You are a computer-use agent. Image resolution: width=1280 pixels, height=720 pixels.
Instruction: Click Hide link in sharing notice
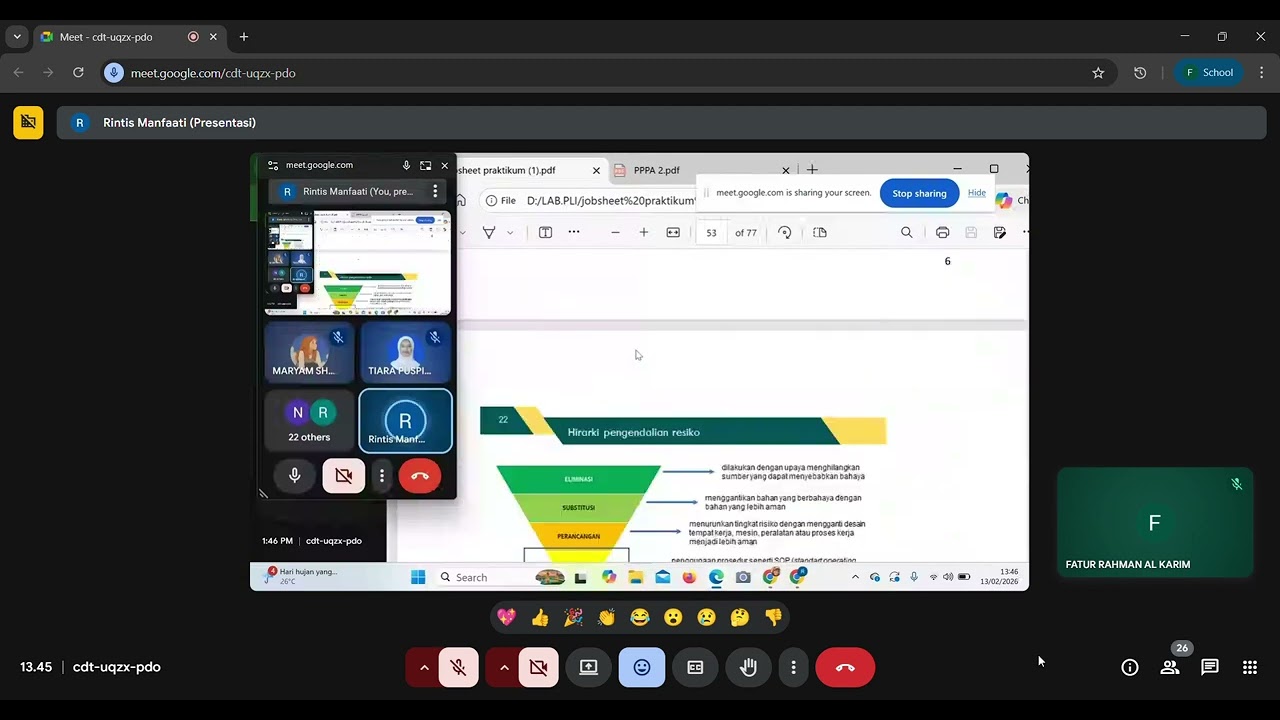point(977,193)
